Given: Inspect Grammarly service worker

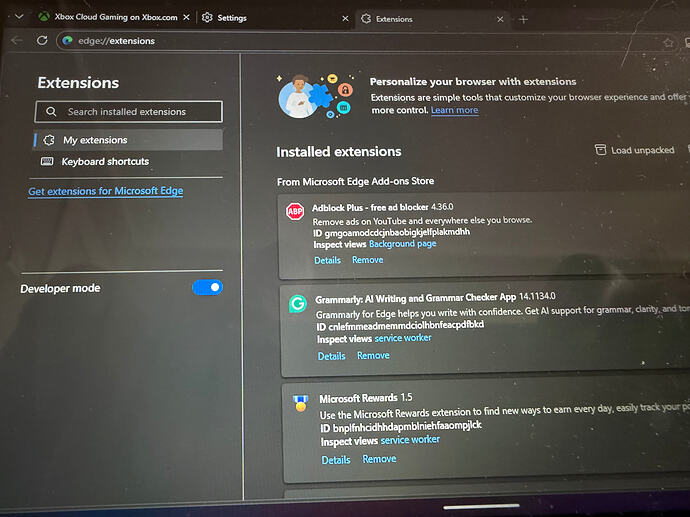Looking at the screenshot, I should tap(403, 338).
